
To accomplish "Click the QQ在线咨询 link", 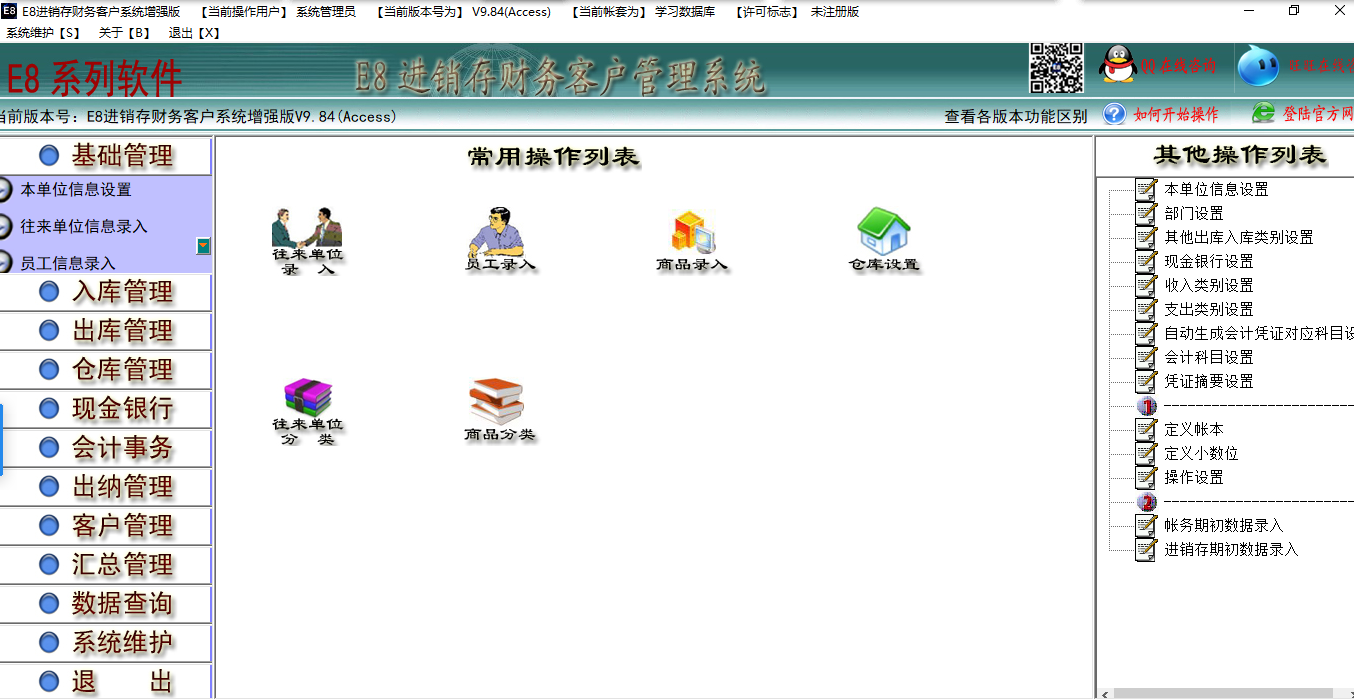I will 1179,66.
